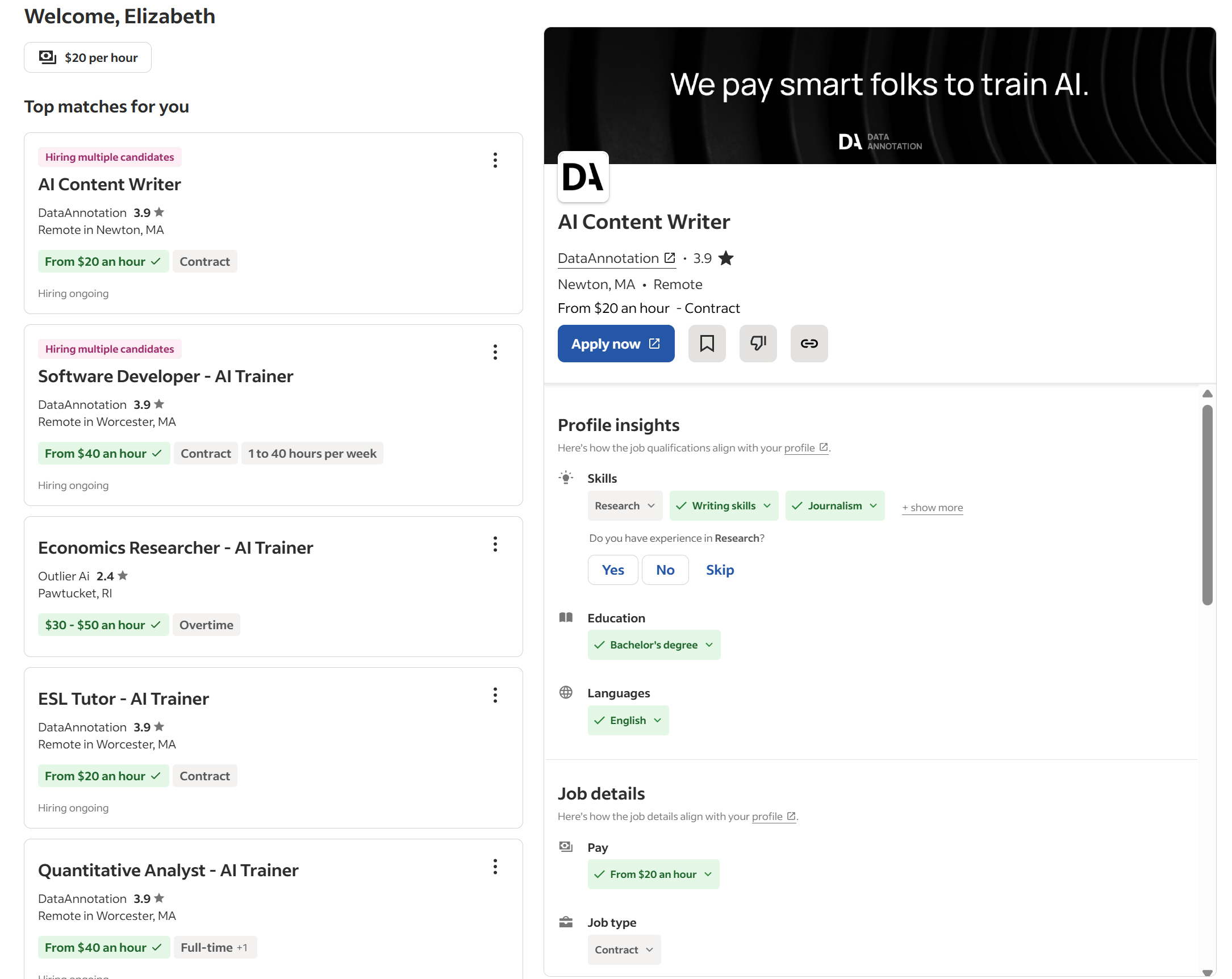Open options menu for ESL Tutor card
Screen dimensions: 1232x979
click(495, 694)
